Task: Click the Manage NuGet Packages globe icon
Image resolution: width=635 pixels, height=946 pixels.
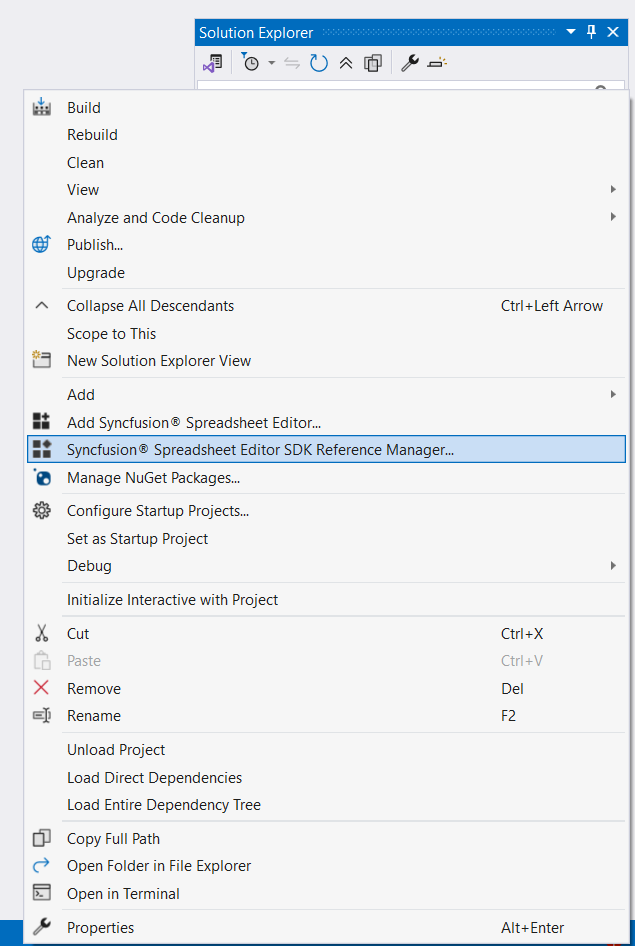Action: pyautogui.click(x=41, y=477)
